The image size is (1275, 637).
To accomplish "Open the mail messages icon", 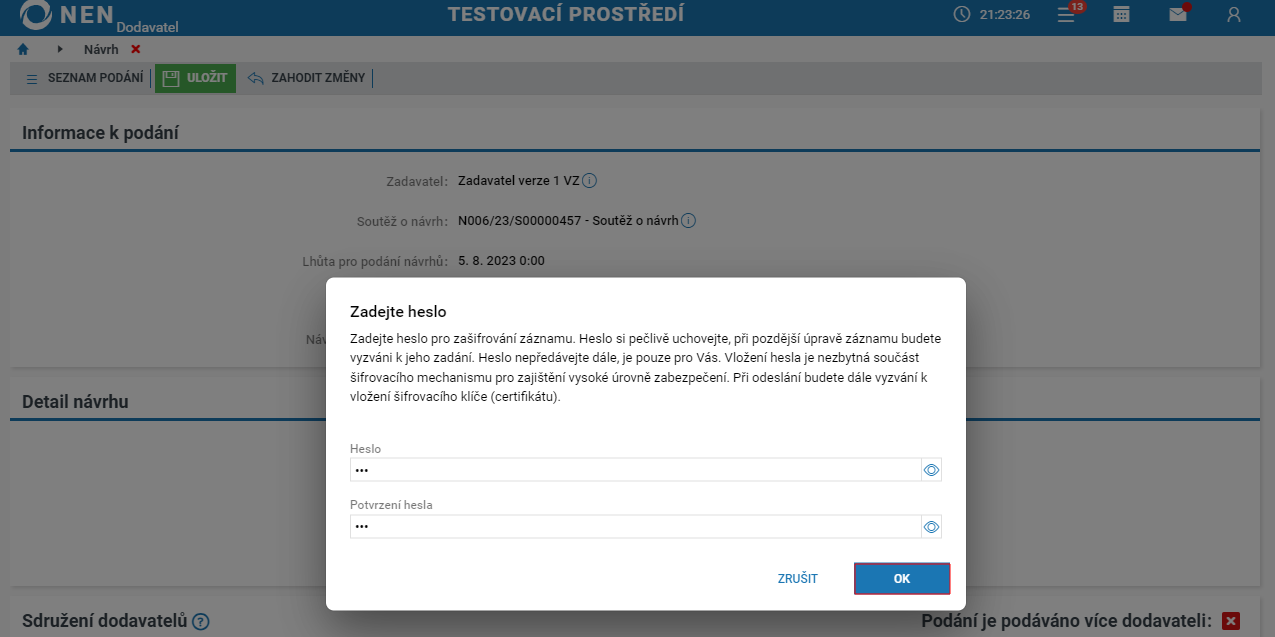I will click(1178, 15).
